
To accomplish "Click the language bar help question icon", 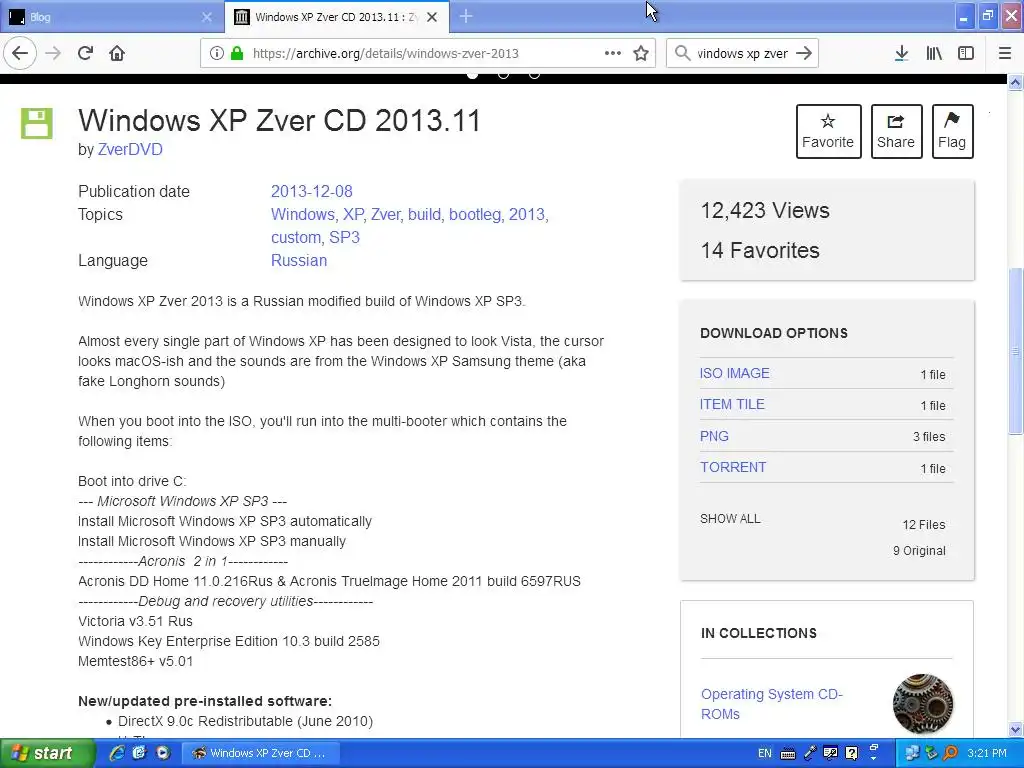I will click(851, 753).
